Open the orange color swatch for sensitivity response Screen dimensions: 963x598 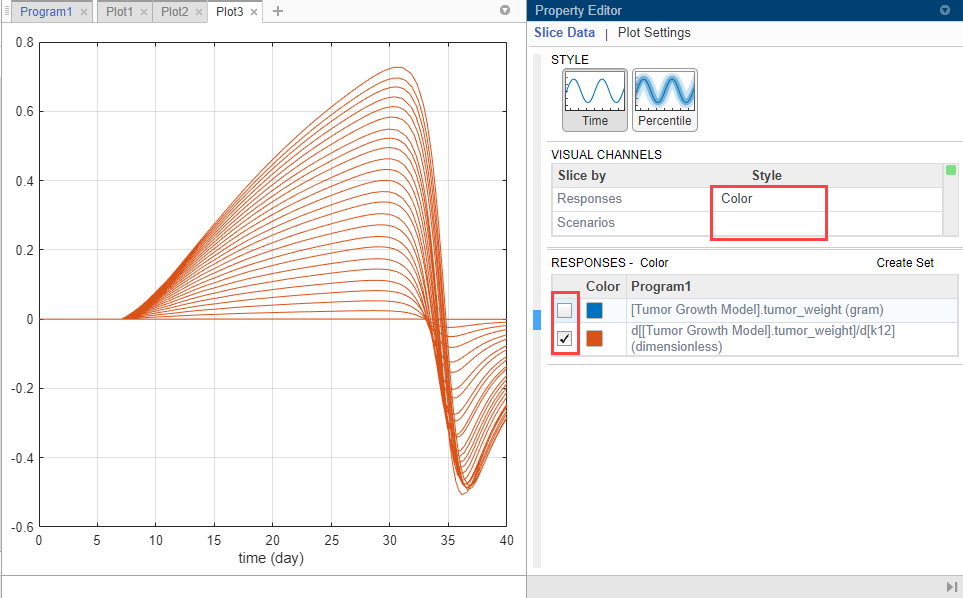[595, 338]
